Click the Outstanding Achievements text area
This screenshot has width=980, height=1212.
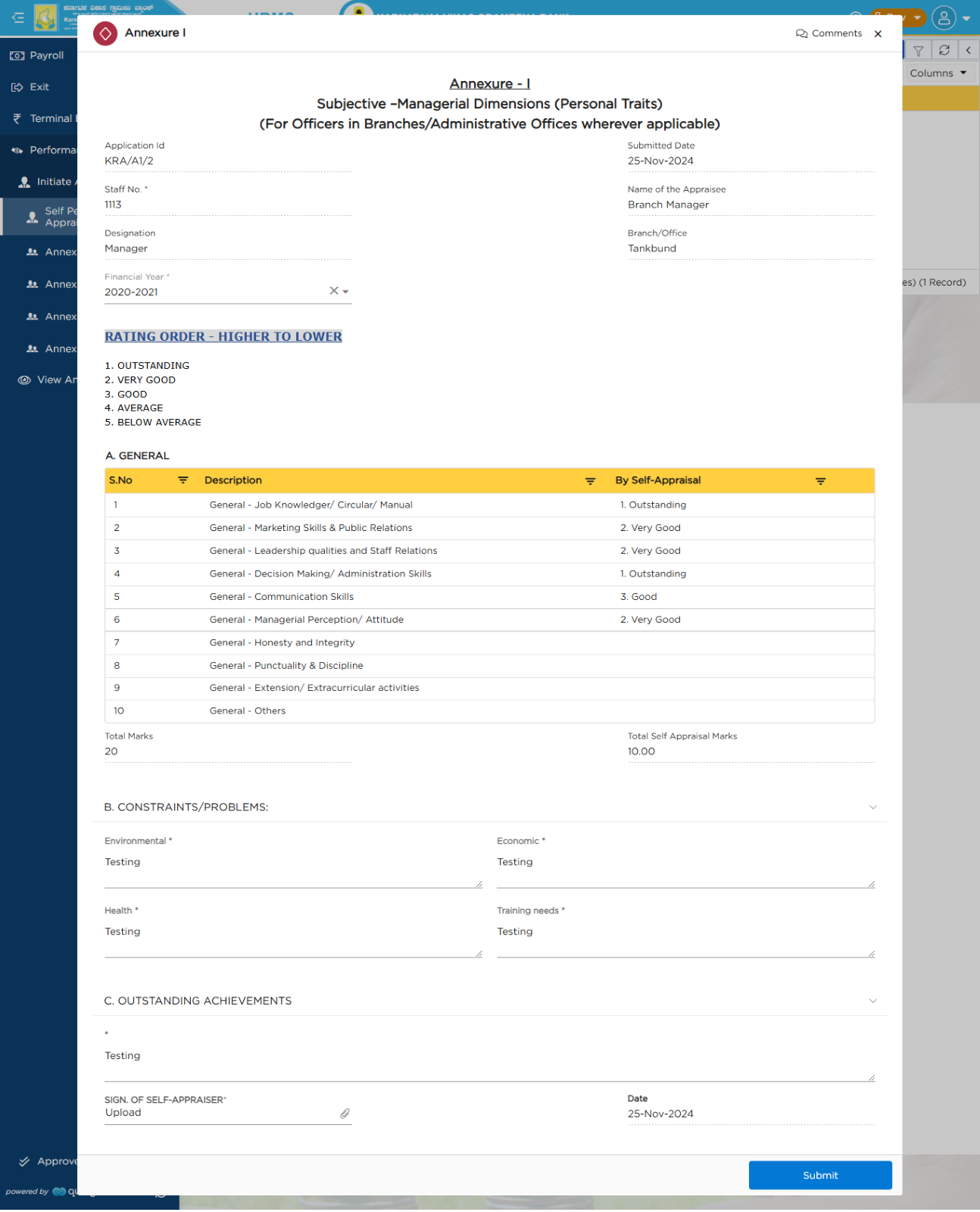(x=489, y=1064)
